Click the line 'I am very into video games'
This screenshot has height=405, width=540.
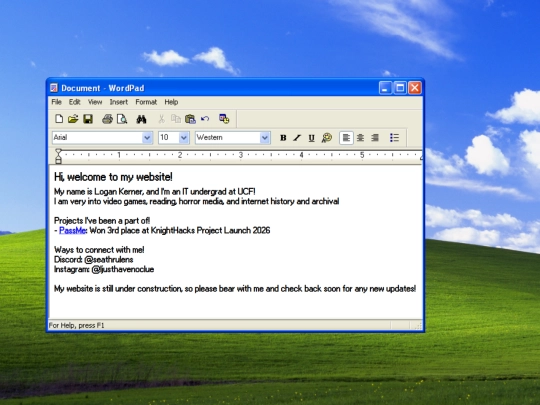(197, 201)
